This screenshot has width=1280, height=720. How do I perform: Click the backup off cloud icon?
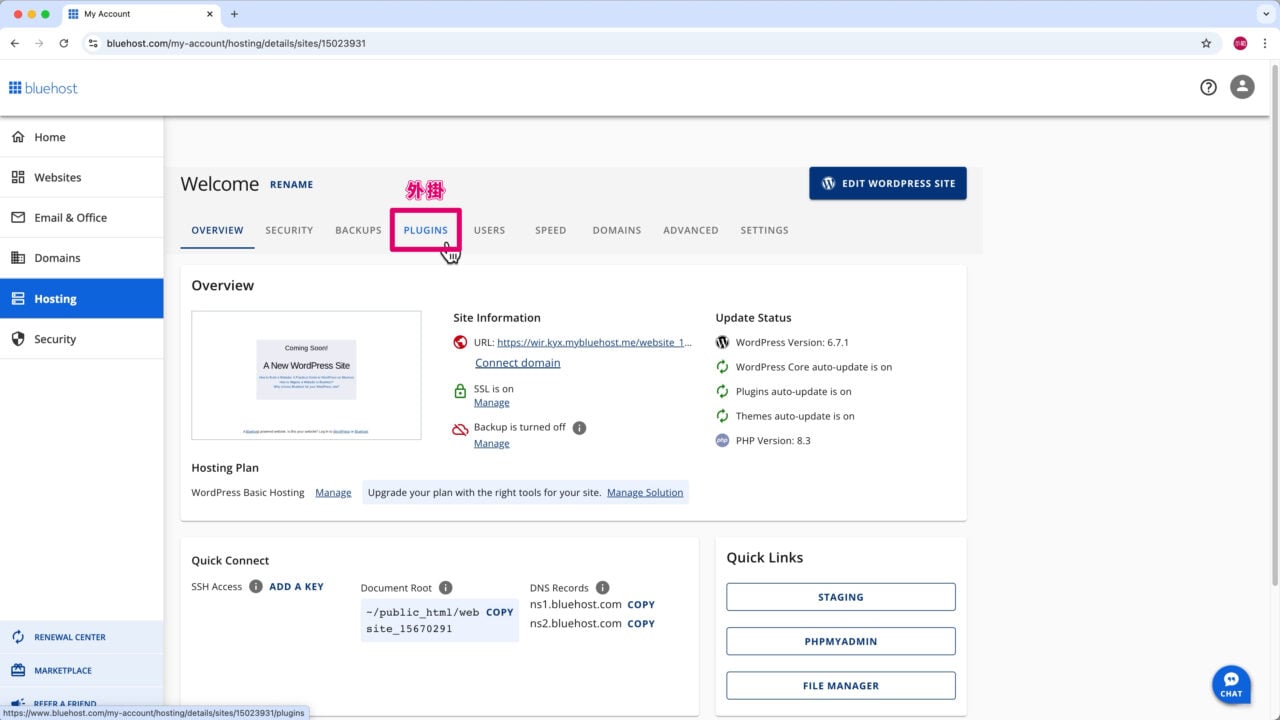460,430
